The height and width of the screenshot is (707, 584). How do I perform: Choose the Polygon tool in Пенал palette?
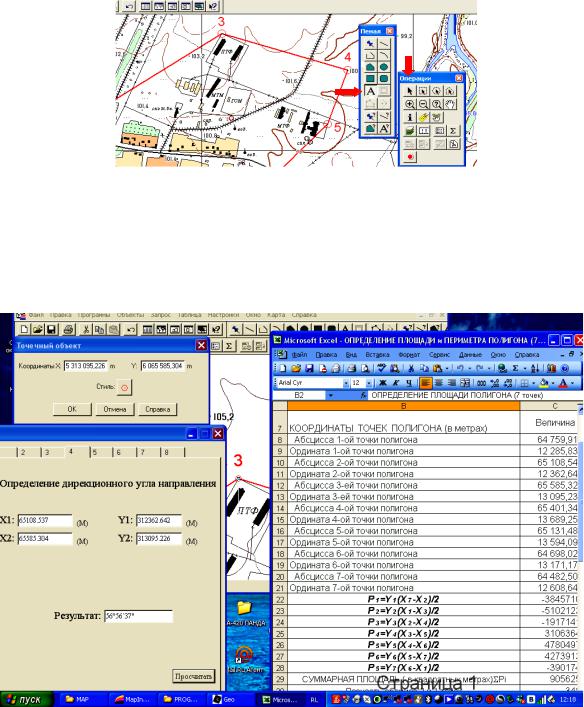coord(370,68)
